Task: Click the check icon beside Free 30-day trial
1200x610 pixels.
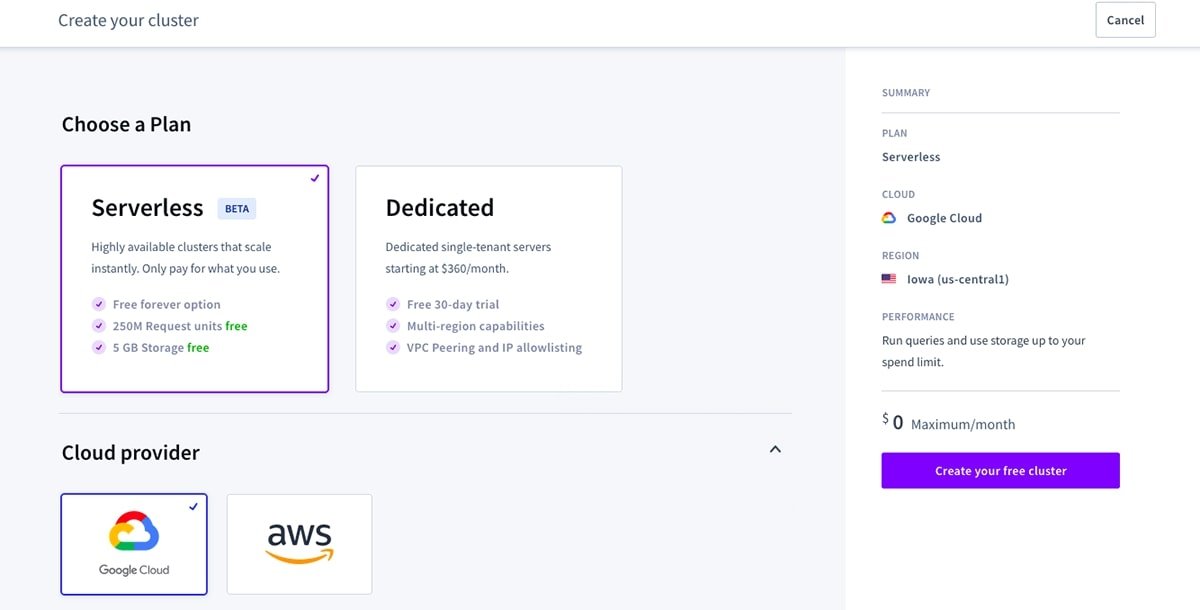Action: pos(393,304)
